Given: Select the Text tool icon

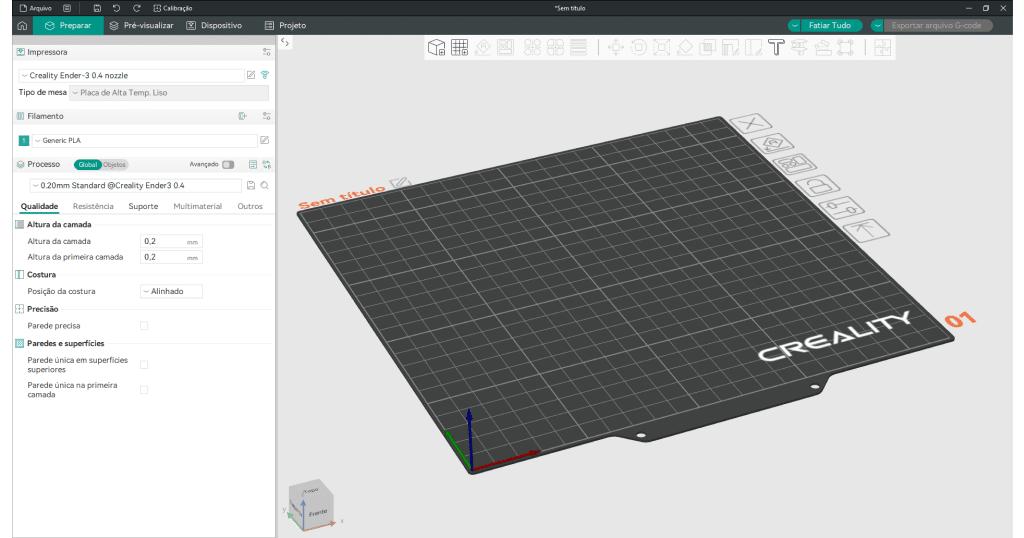Looking at the screenshot, I should (776, 48).
